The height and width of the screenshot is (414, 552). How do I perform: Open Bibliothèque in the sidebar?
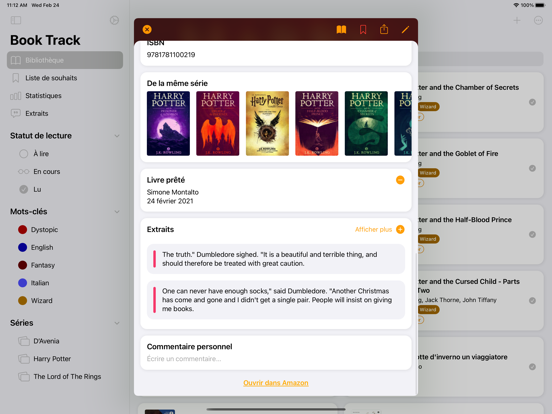click(x=65, y=60)
